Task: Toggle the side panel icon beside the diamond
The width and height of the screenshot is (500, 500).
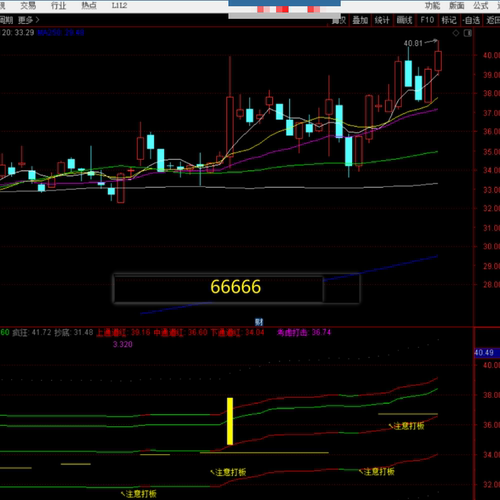Action: tap(468, 33)
